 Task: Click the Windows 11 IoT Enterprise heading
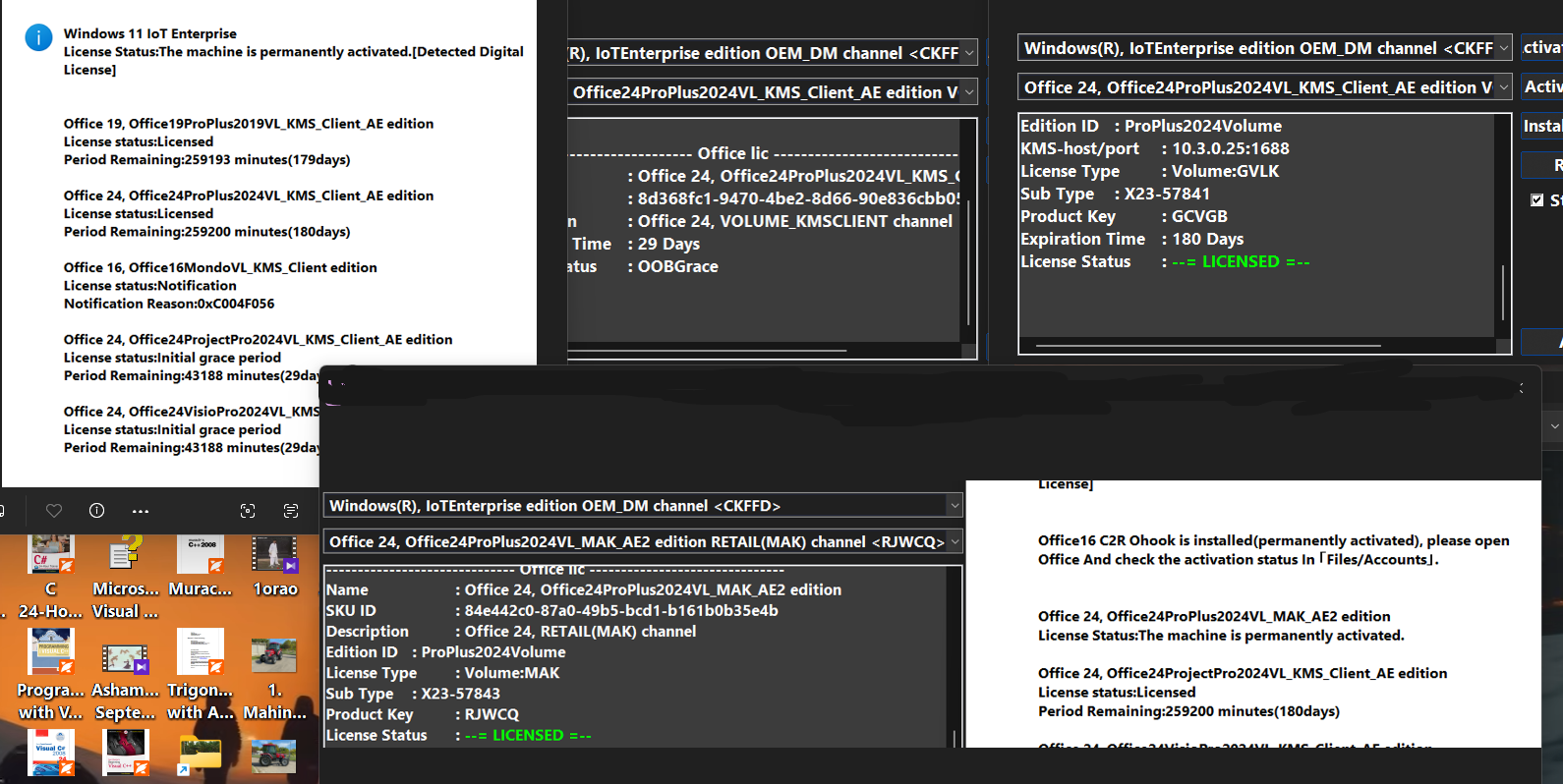point(150,33)
